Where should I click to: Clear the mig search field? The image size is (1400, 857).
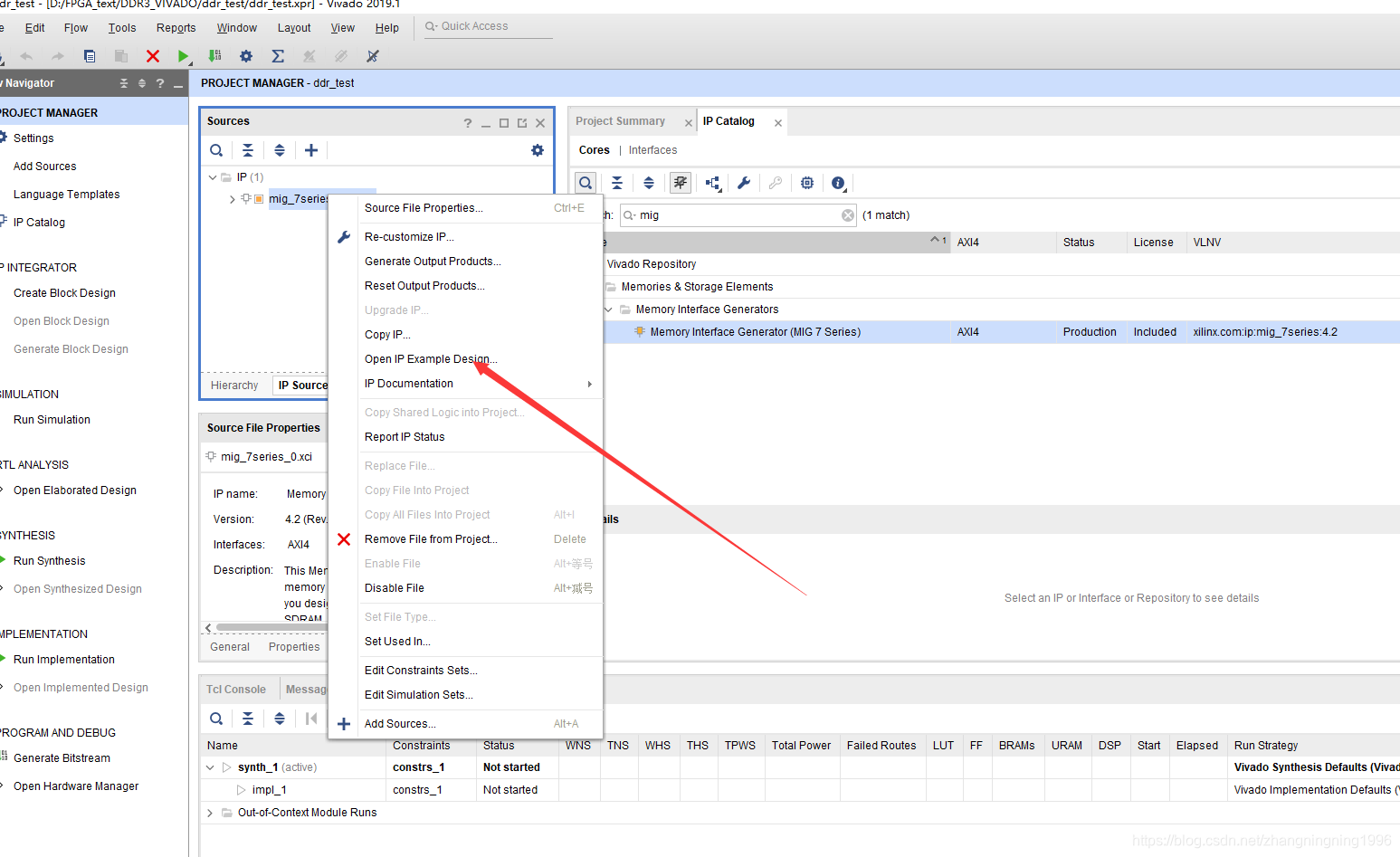[848, 215]
